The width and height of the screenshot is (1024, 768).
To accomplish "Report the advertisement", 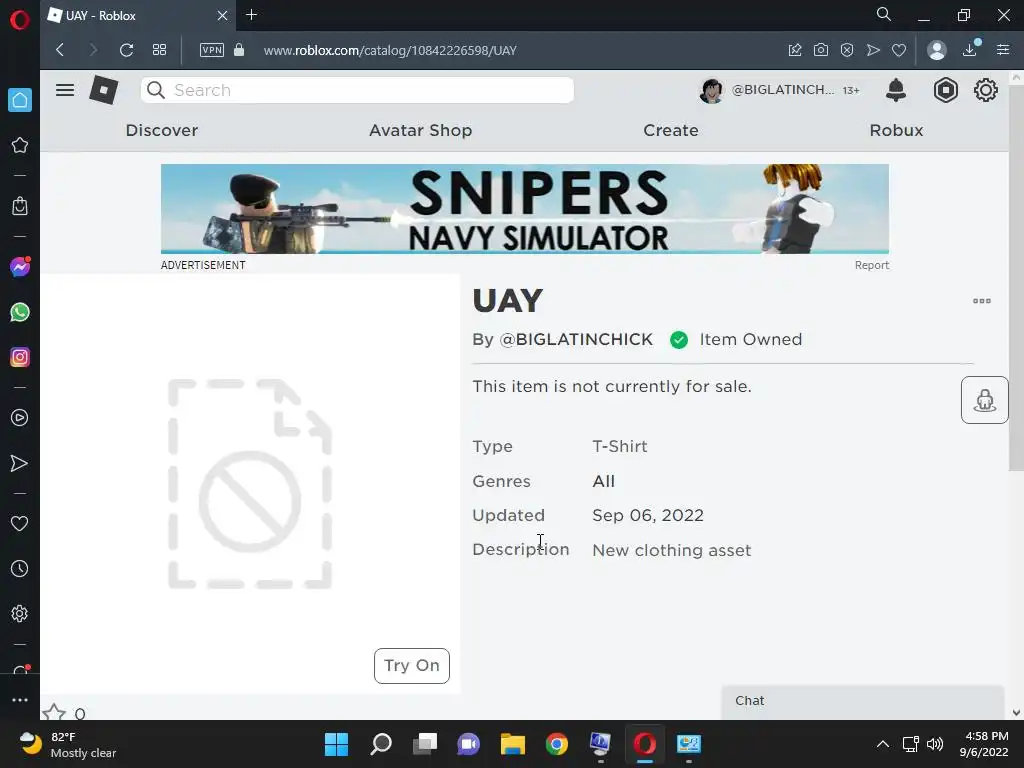I will pos(872,265).
